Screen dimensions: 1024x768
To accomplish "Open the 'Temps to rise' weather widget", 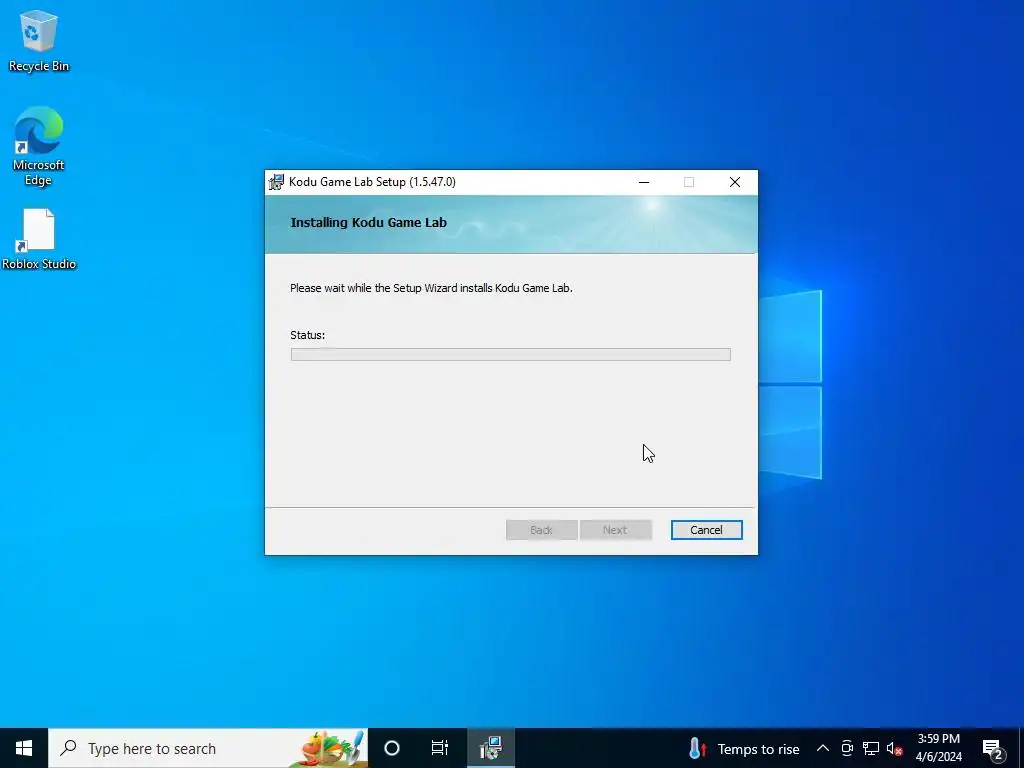I will (x=744, y=748).
